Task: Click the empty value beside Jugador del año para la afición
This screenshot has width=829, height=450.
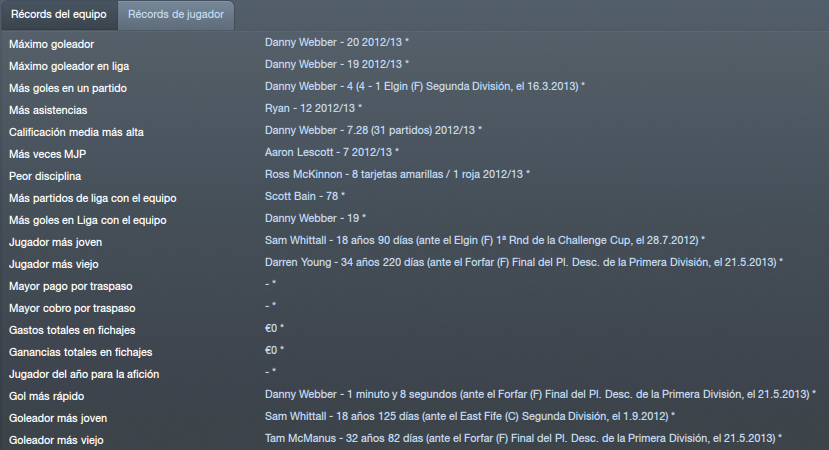Action: (270, 372)
